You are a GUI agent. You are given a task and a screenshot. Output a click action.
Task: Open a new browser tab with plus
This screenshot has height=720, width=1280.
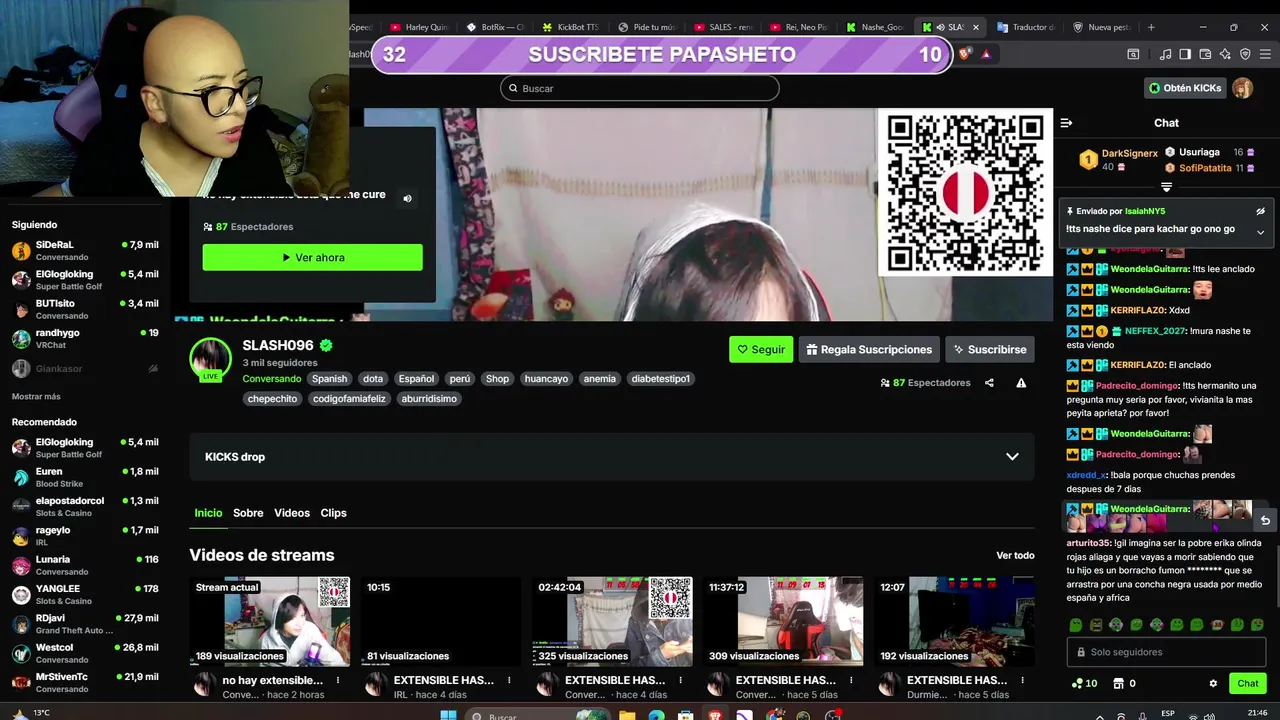[1151, 27]
